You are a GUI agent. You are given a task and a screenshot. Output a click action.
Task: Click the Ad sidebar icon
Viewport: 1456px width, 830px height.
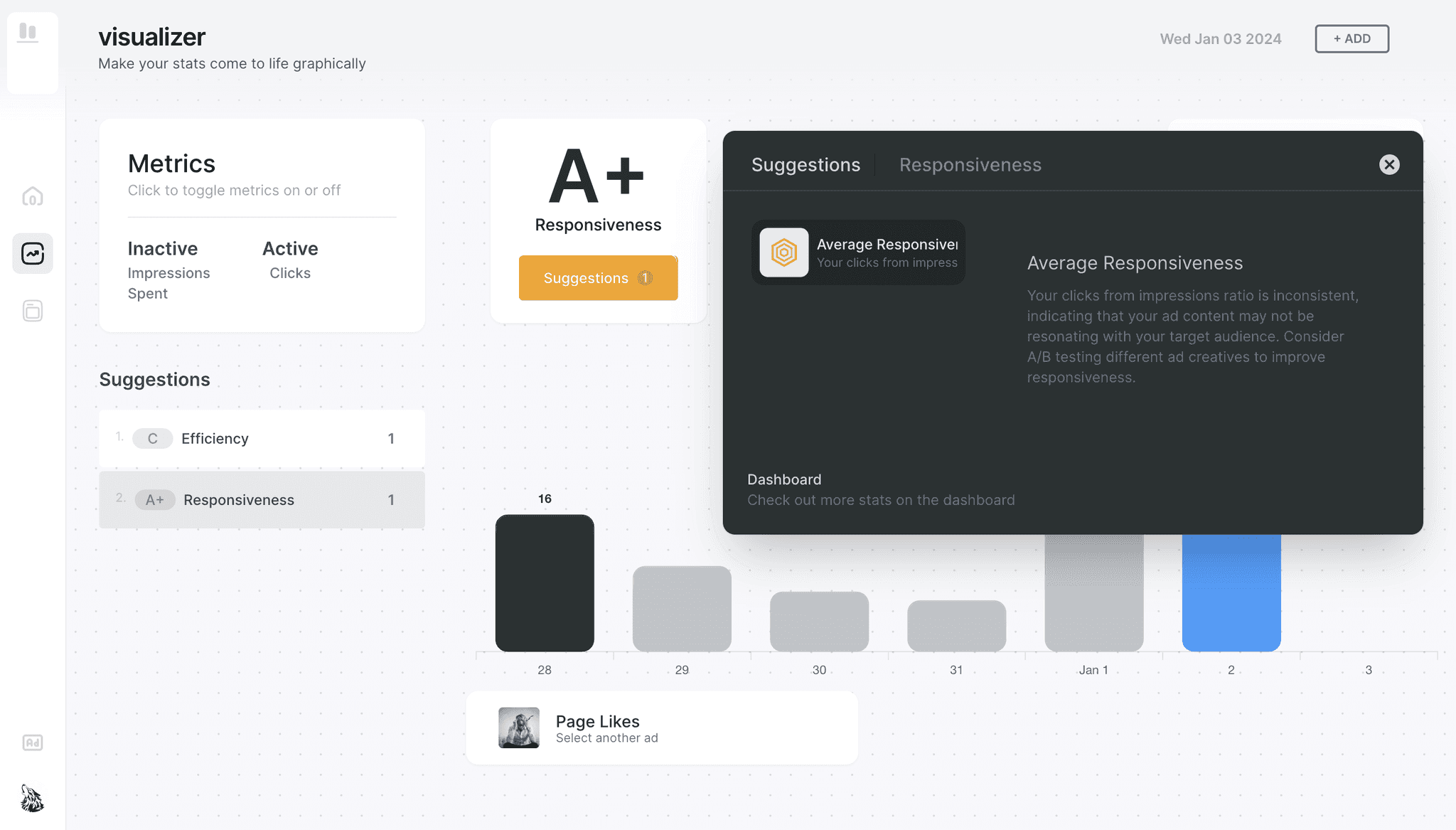pos(33,743)
